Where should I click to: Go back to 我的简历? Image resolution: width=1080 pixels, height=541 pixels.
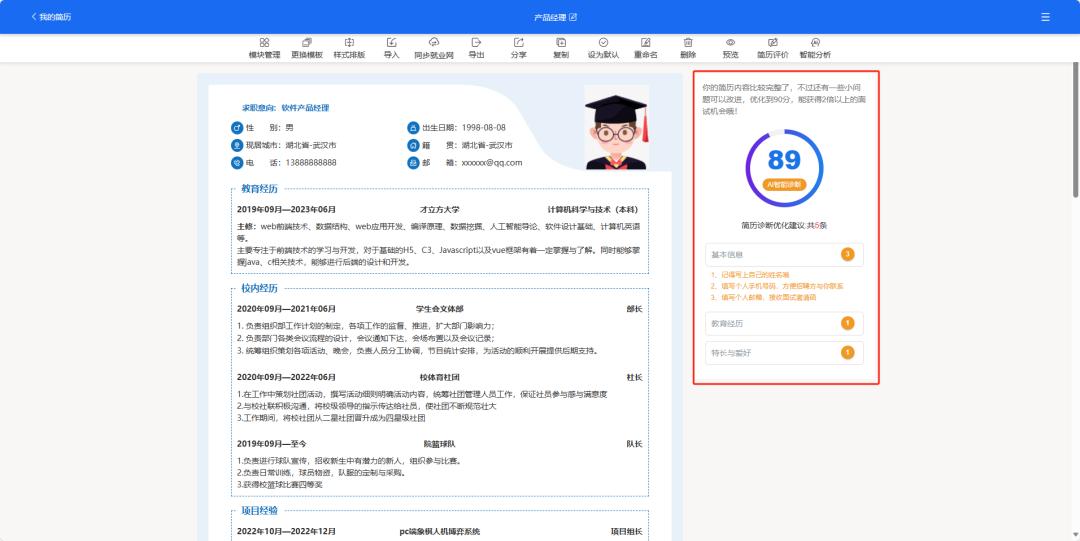51,17
